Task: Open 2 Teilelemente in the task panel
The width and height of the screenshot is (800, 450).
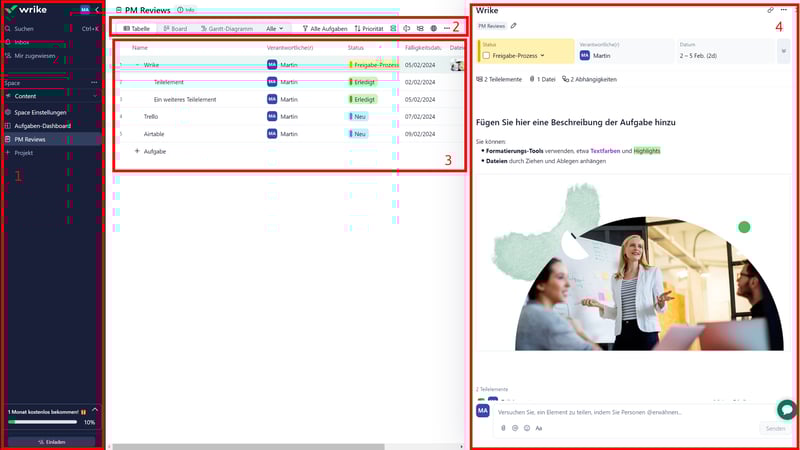Action: point(499,80)
